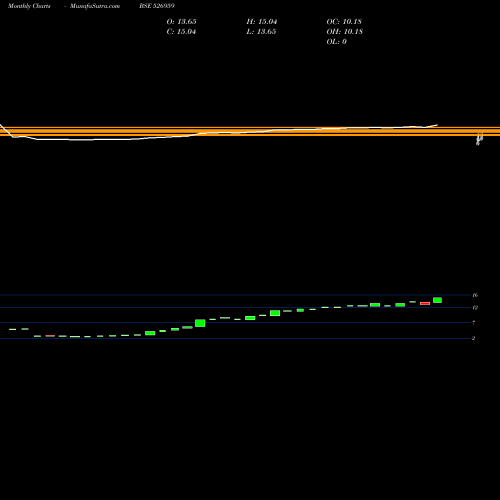Click the close price 'C: 15.04'

point(181,32)
